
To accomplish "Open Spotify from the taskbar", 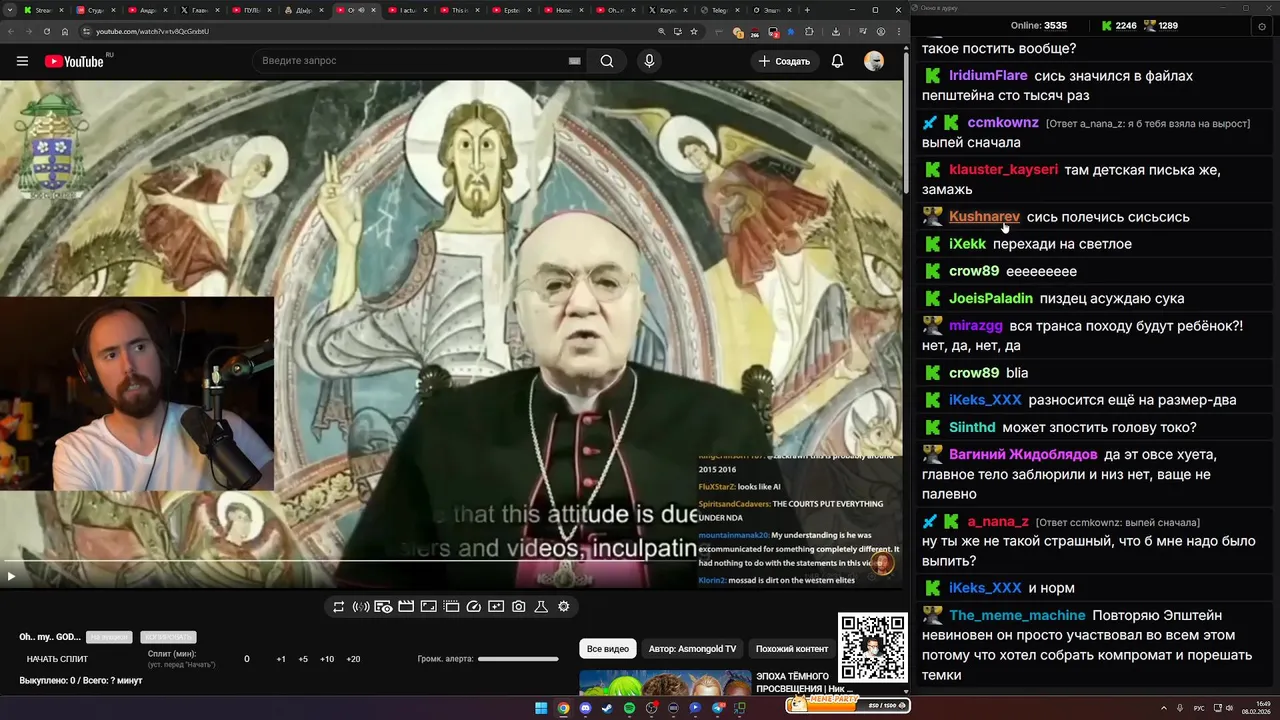I will (629, 708).
